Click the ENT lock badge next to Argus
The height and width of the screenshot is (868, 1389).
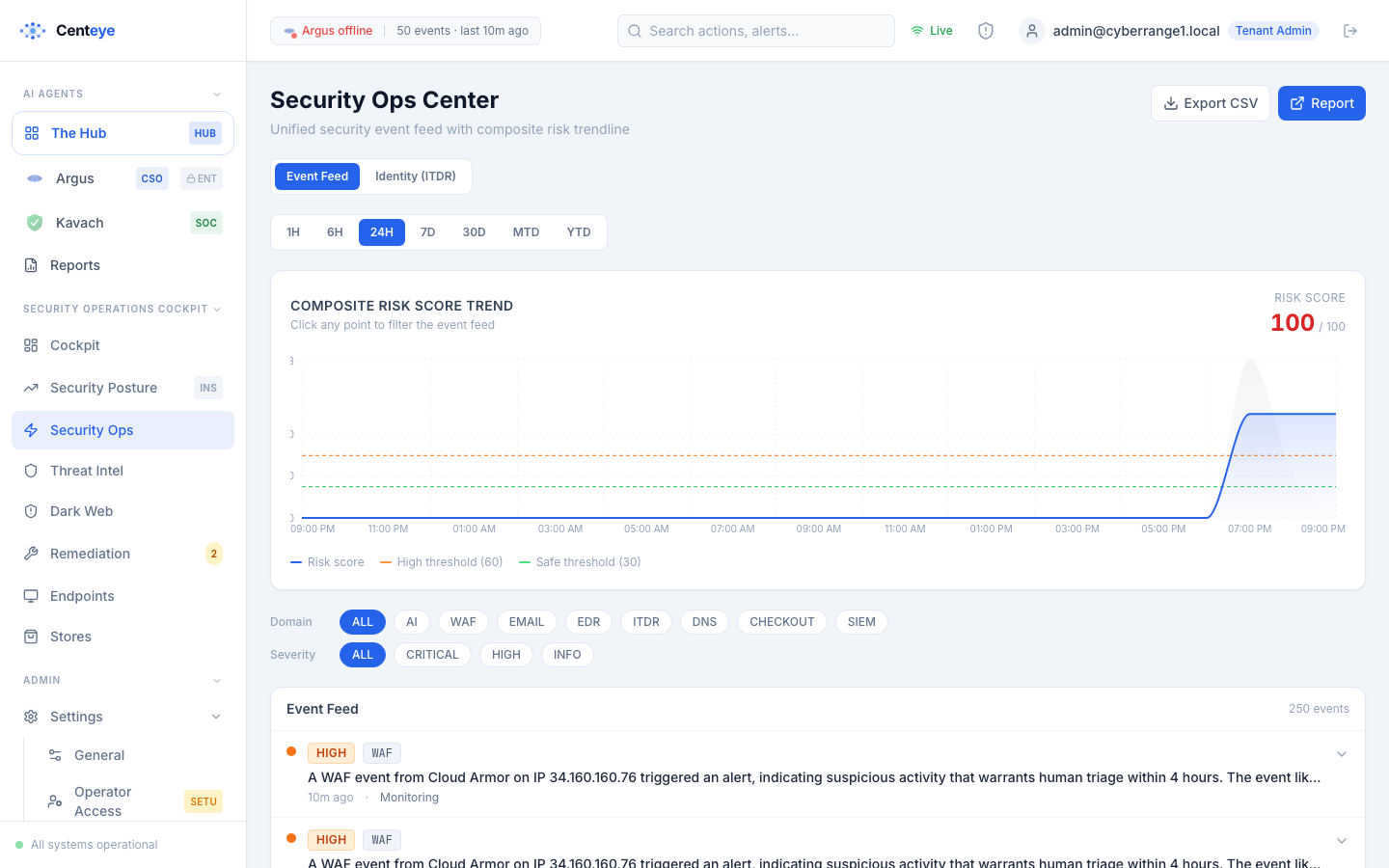click(x=202, y=178)
